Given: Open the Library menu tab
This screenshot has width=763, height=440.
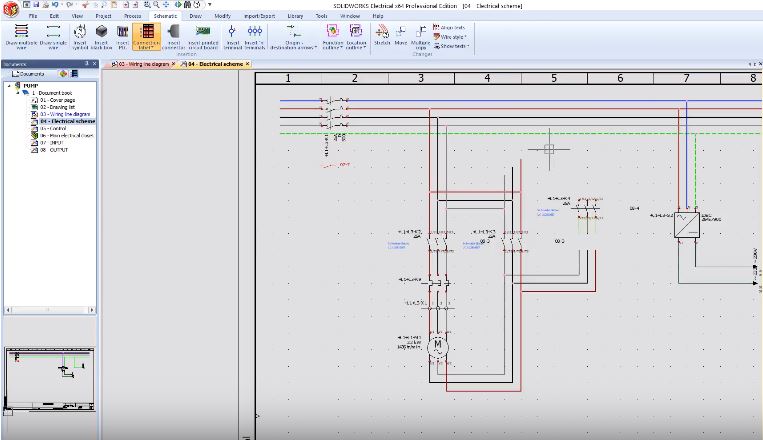Looking at the screenshot, I should [x=295, y=16].
